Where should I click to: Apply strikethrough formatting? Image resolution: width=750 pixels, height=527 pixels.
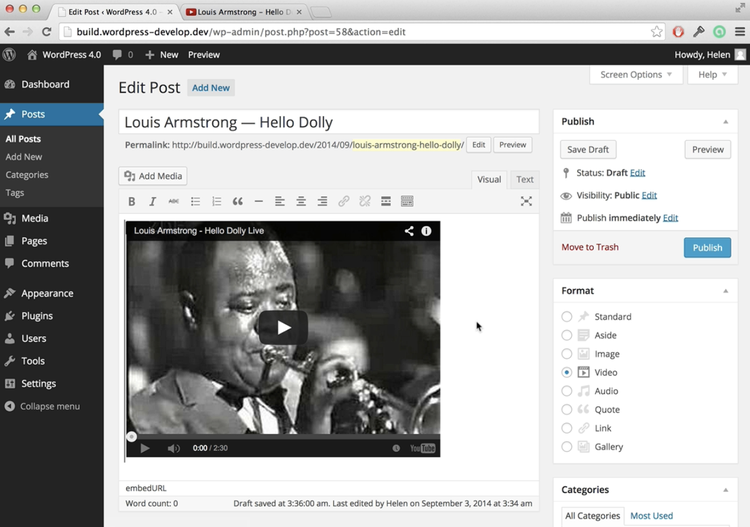pyautogui.click(x=174, y=201)
